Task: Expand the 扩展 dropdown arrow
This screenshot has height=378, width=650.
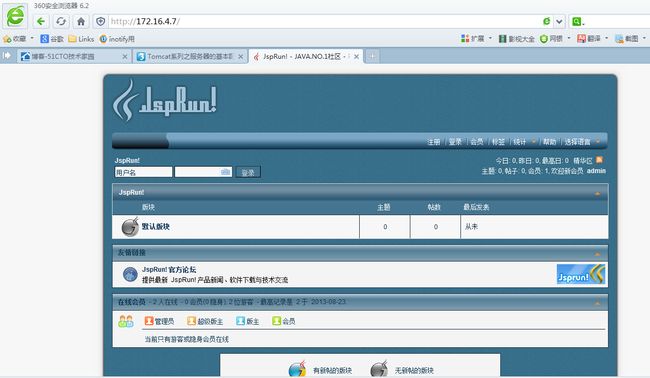Action: pyautogui.click(x=490, y=38)
